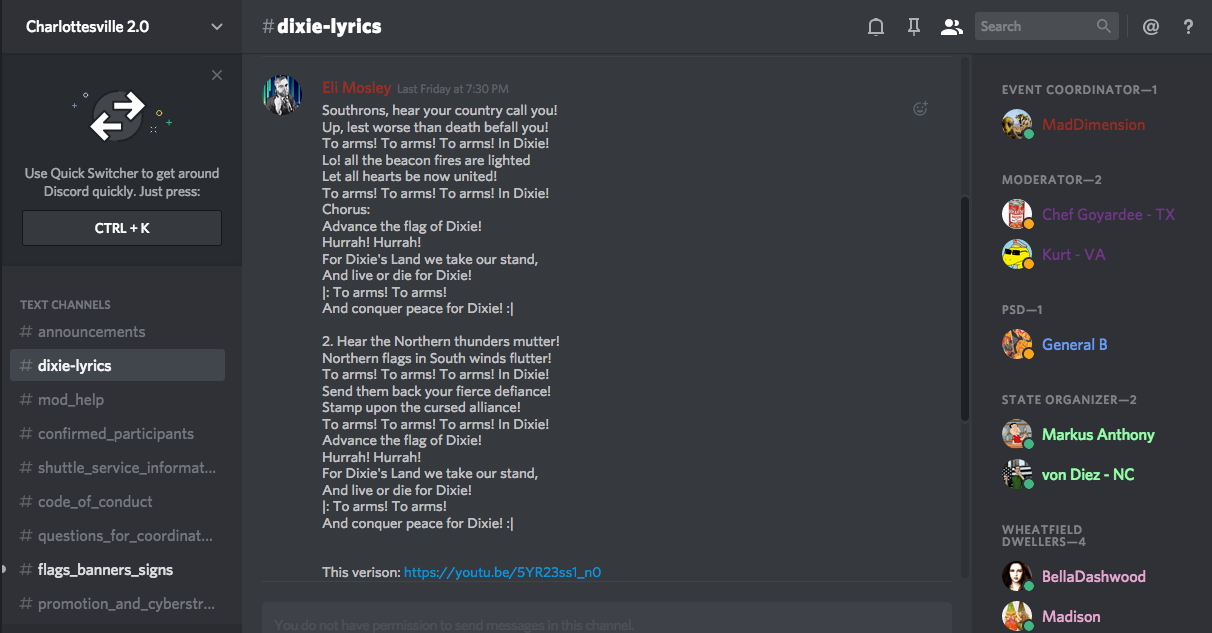Dismiss the Quick Switcher tip

(x=217, y=75)
